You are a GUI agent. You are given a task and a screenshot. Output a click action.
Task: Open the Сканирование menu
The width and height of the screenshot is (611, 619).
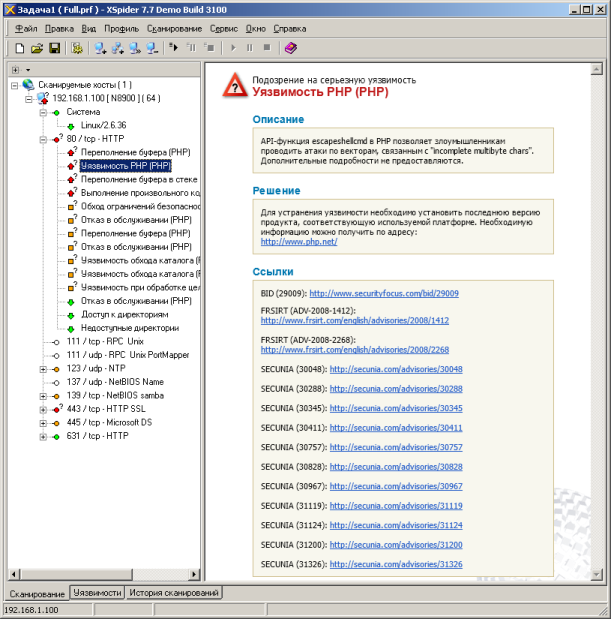tap(174, 29)
